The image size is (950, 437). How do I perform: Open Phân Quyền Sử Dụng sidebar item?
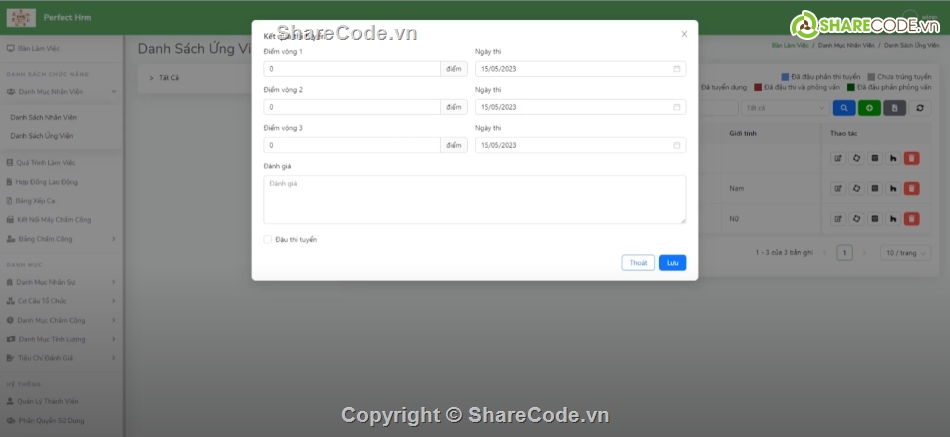pyautogui.click(x=51, y=421)
